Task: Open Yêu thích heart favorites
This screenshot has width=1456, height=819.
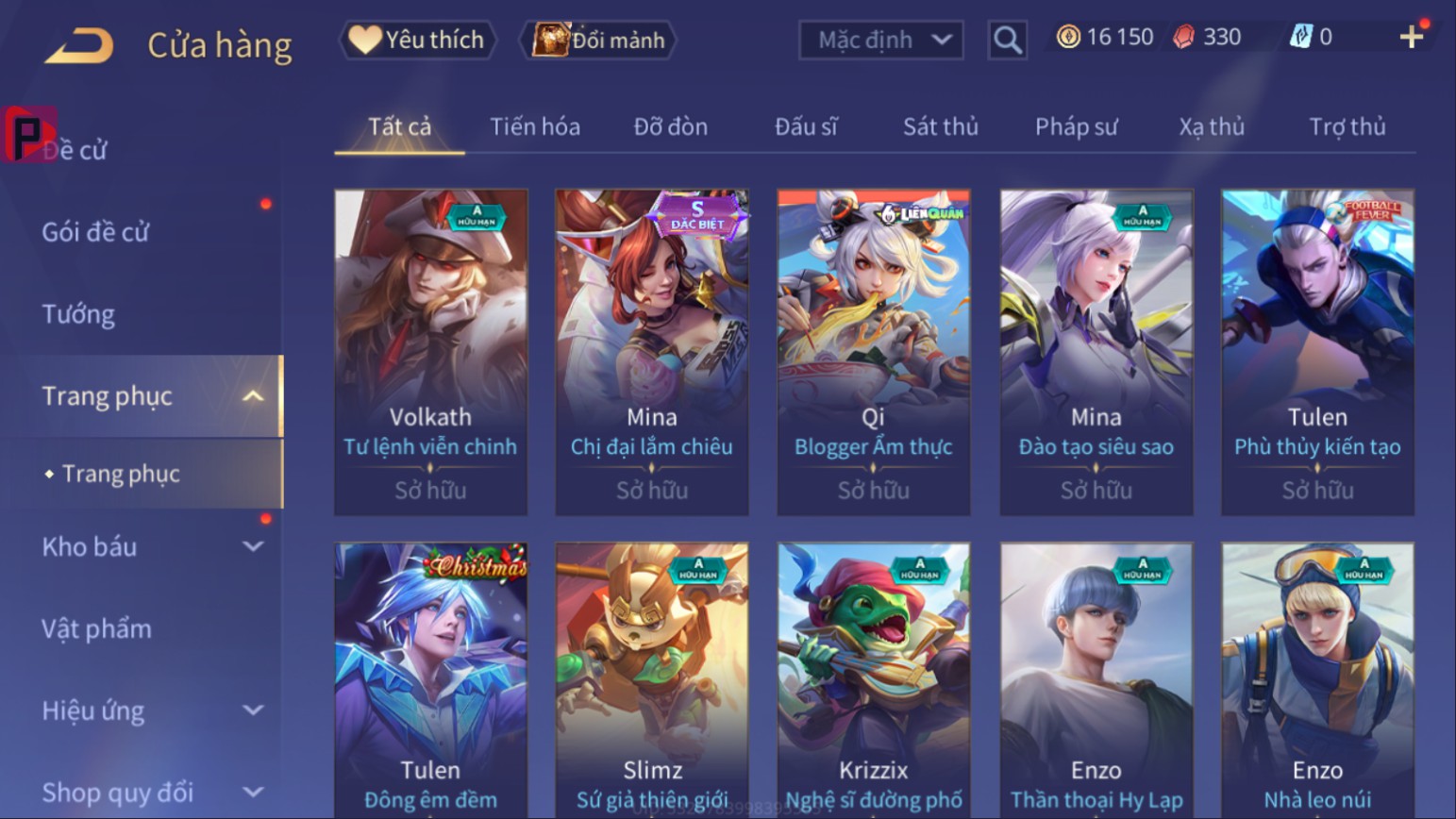Action: click(x=417, y=40)
